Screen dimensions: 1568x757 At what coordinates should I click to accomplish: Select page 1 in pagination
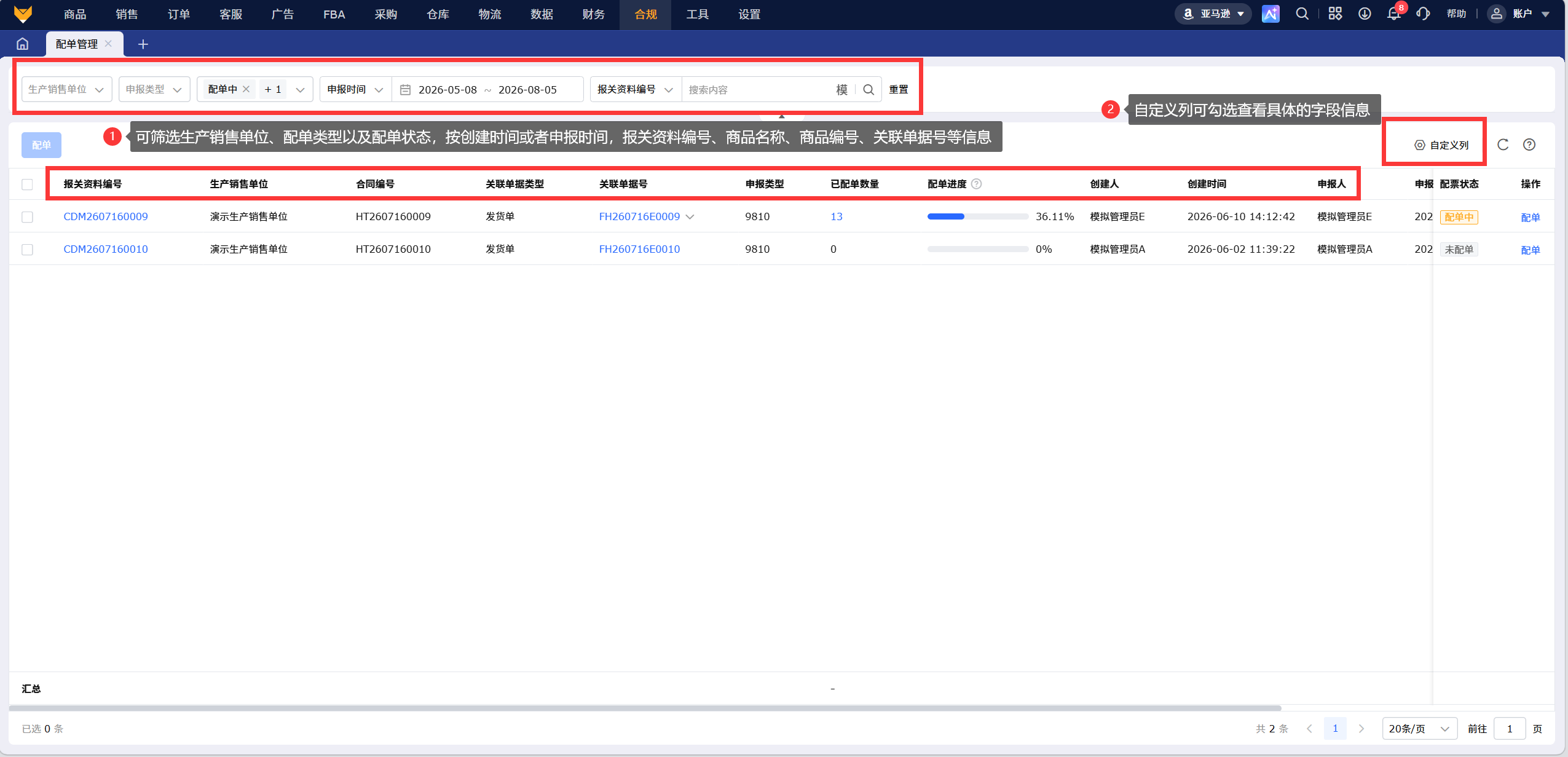pyautogui.click(x=1335, y=729)
